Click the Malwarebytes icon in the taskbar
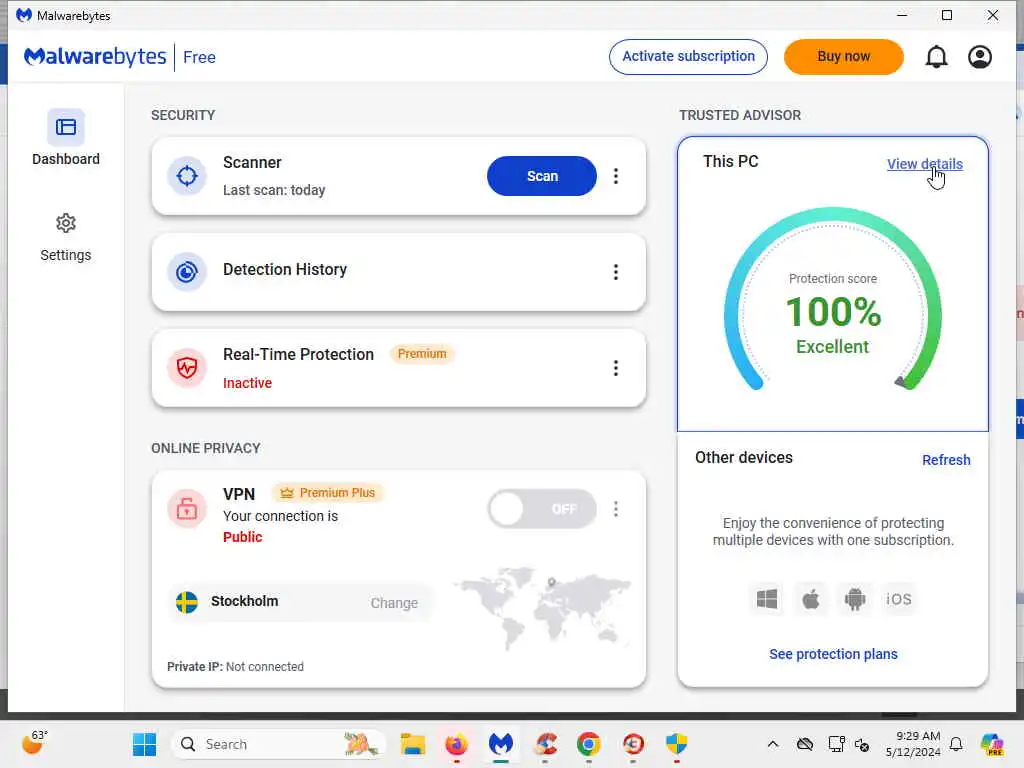Image resolution: width=1024 pixels, height=768 pixels. click(501, 744)
